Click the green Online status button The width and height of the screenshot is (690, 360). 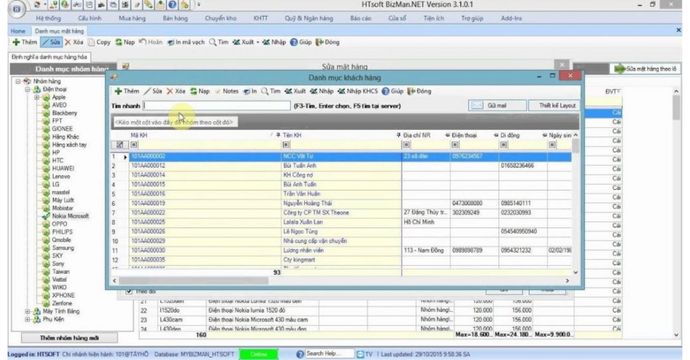pyautogui.click(x=258, y=354)
